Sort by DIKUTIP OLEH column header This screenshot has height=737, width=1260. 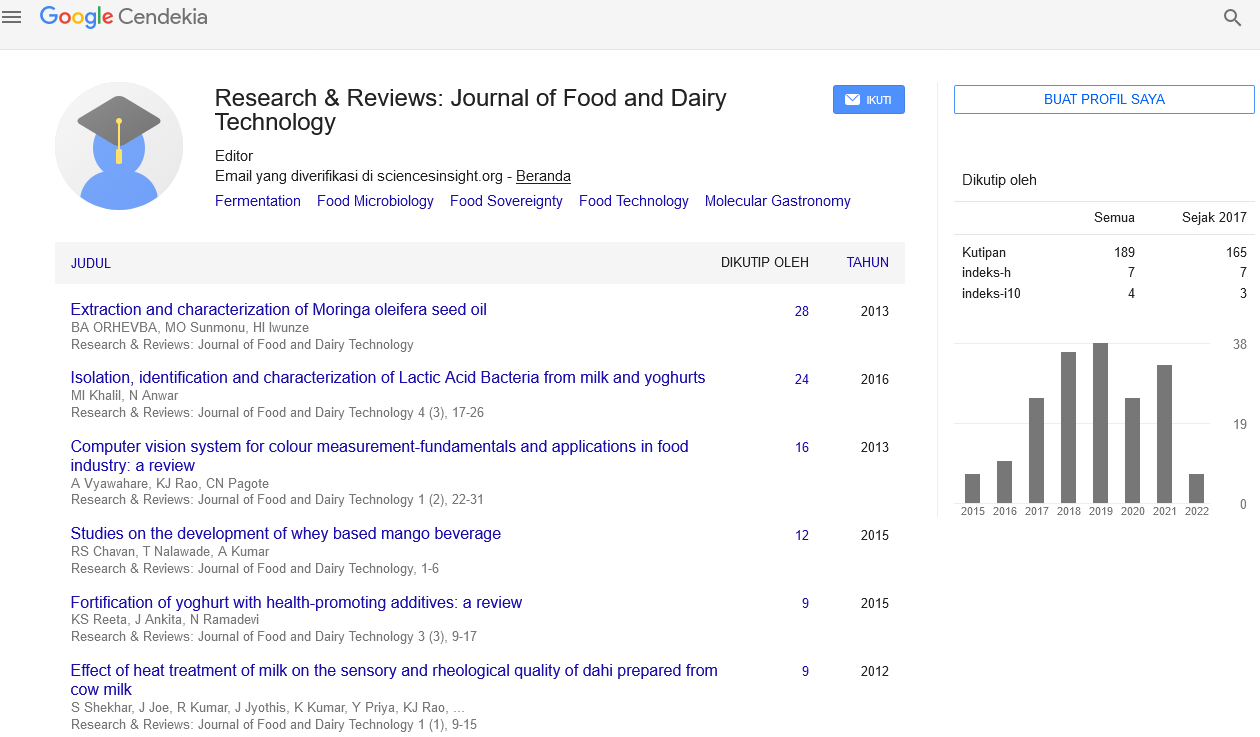(764, 263)
